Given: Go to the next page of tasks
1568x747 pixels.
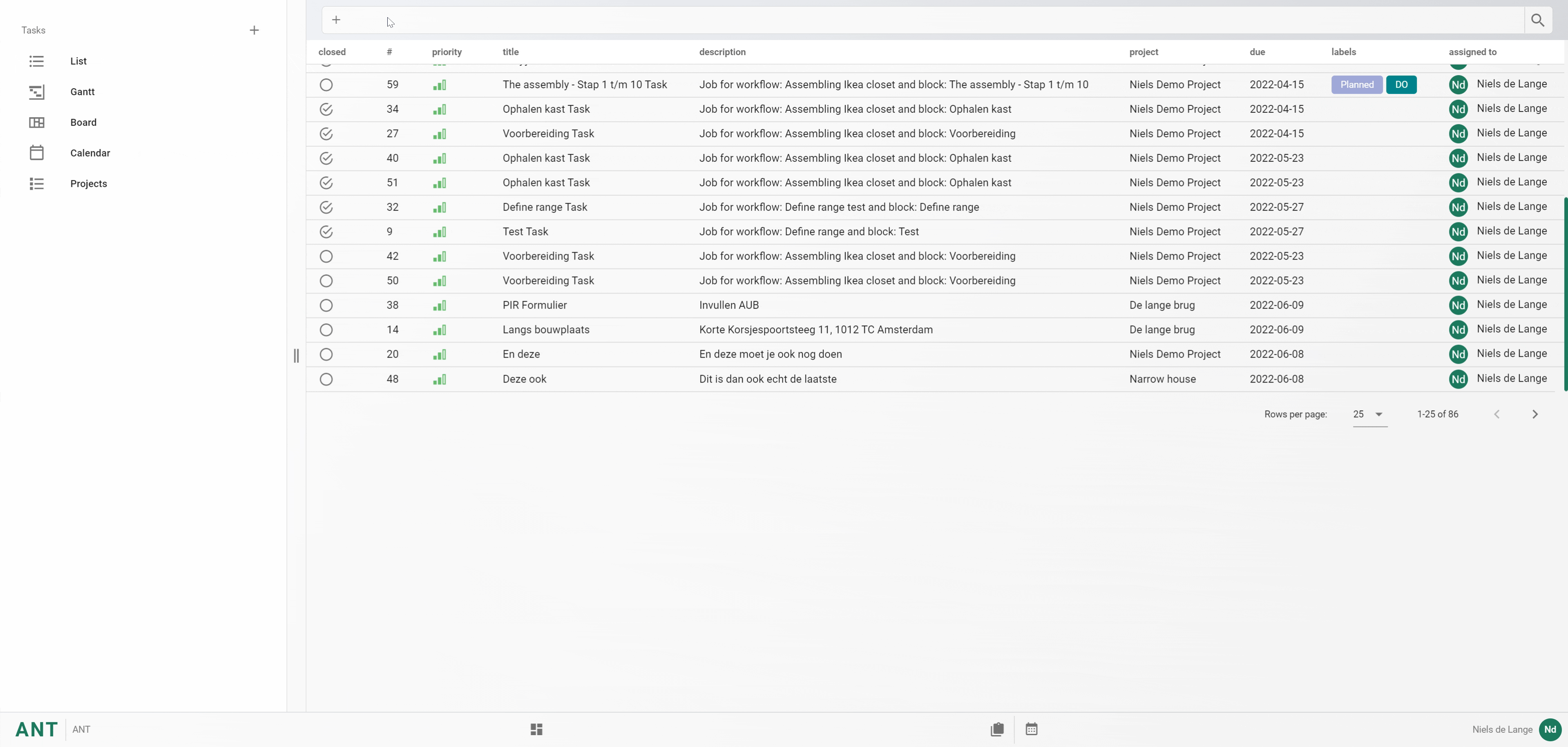Looking at the screenshot, I should 1535,415.
